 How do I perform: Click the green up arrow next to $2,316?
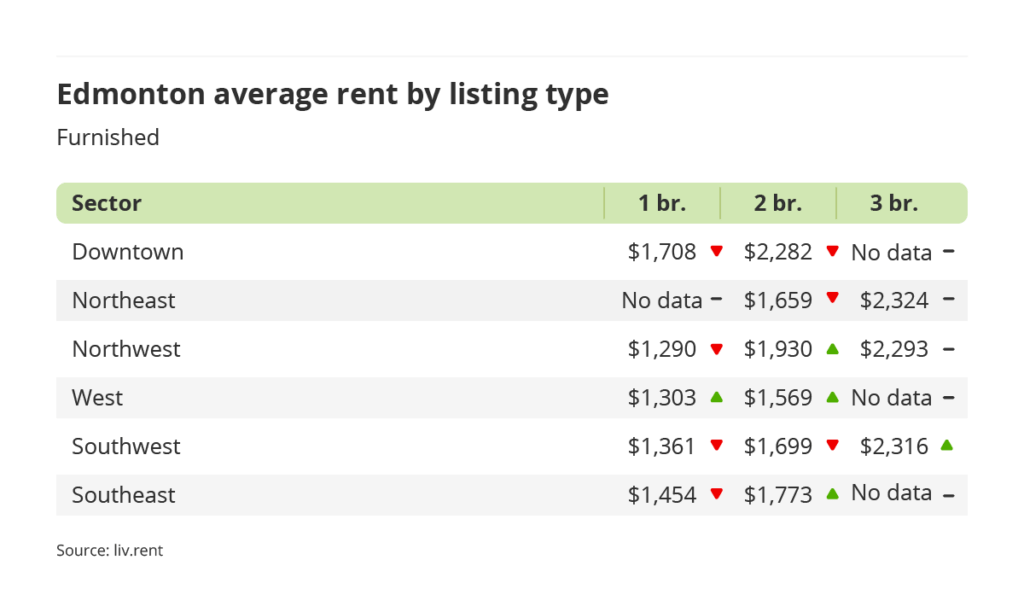(947, 445)
